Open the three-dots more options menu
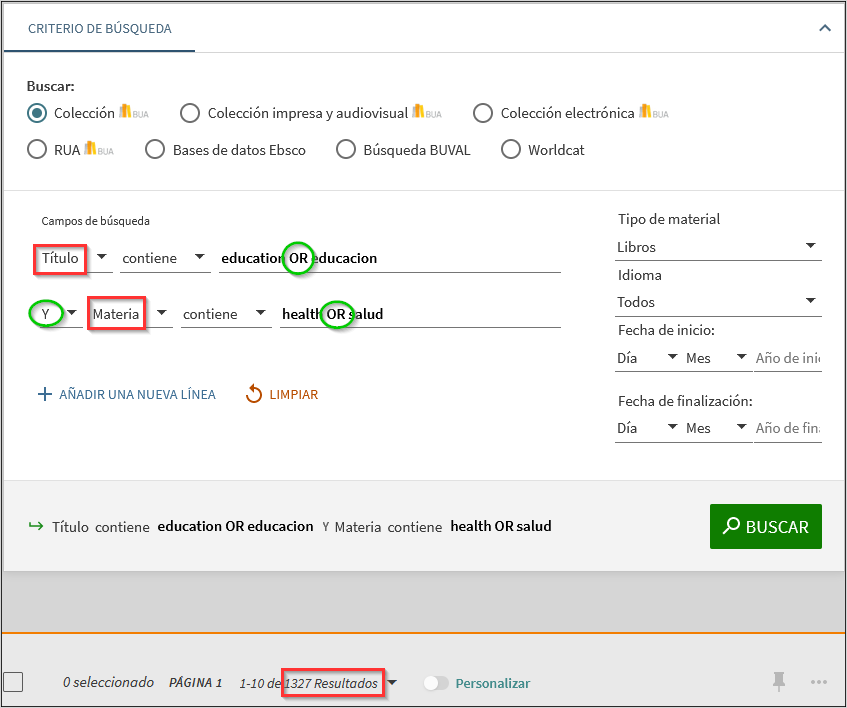Screen dimensions: 847x708 [x=819, y=682]
